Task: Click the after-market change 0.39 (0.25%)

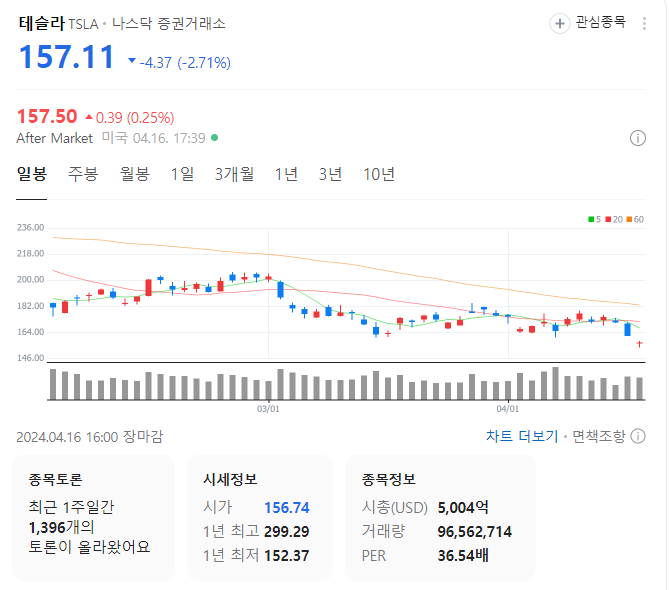Action: (x=135, y=117)
